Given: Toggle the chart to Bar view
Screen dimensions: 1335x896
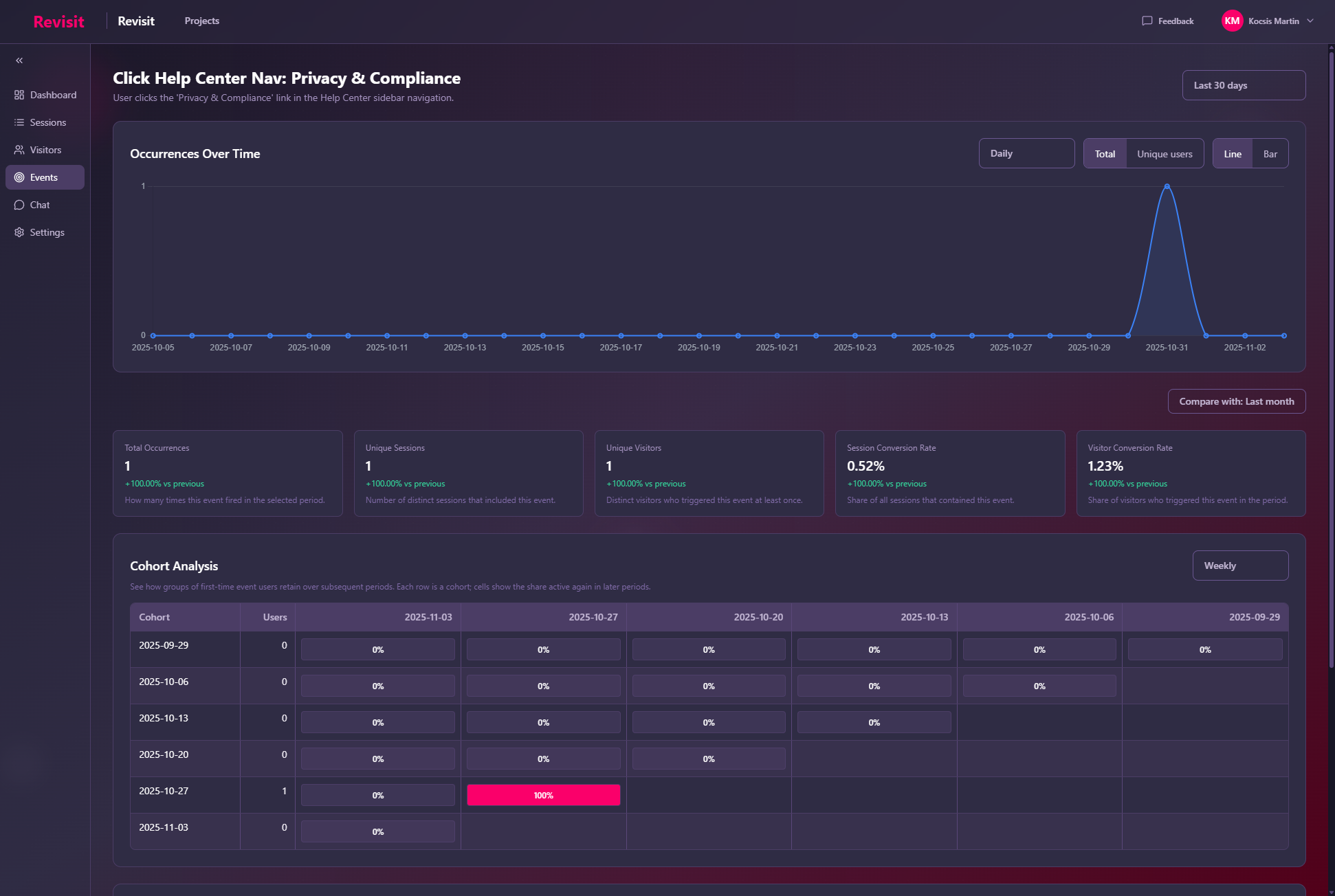Looking at the screenshot, I should click(1270, 153).
